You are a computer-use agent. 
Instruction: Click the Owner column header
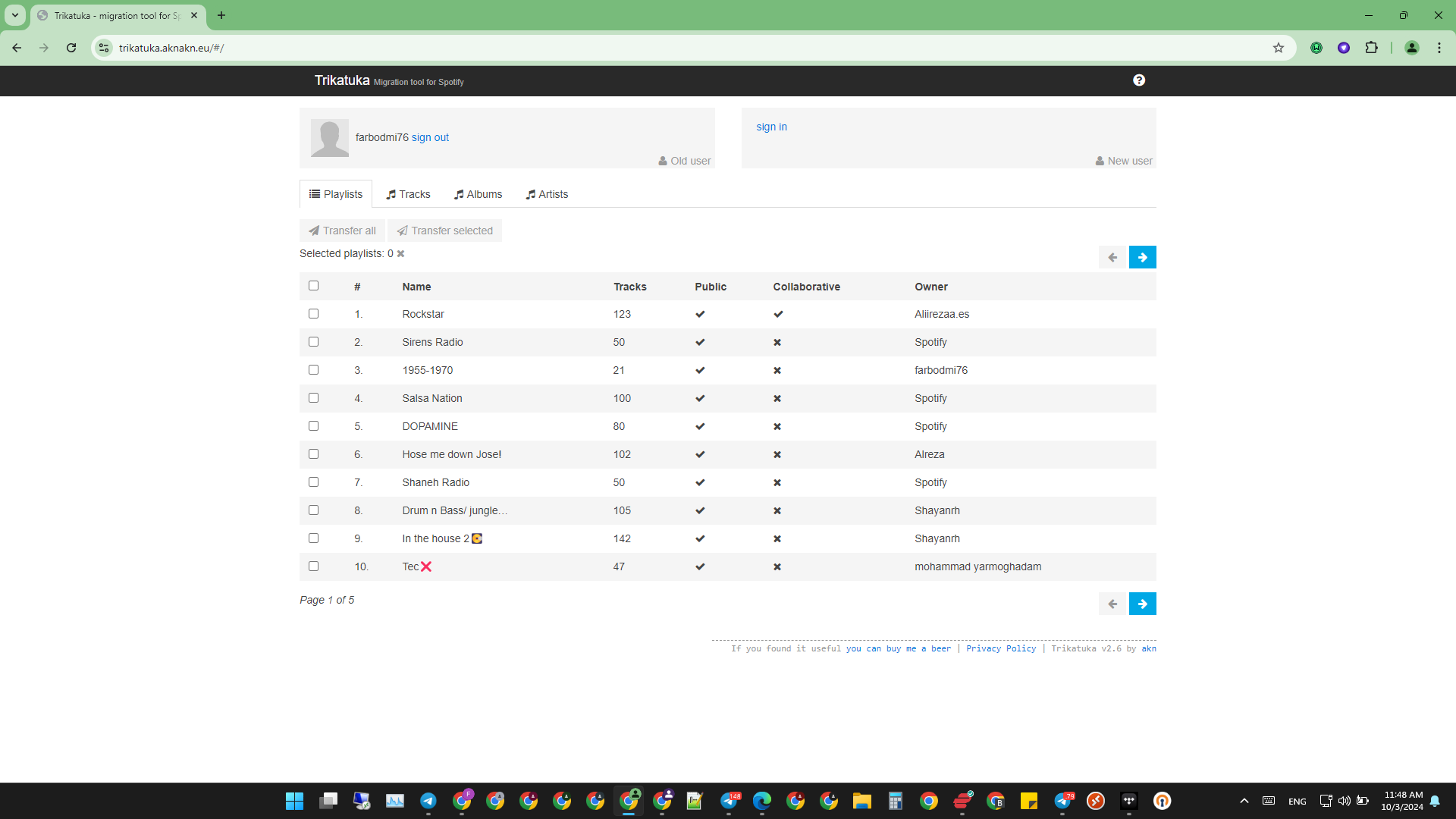pos(931,287)
